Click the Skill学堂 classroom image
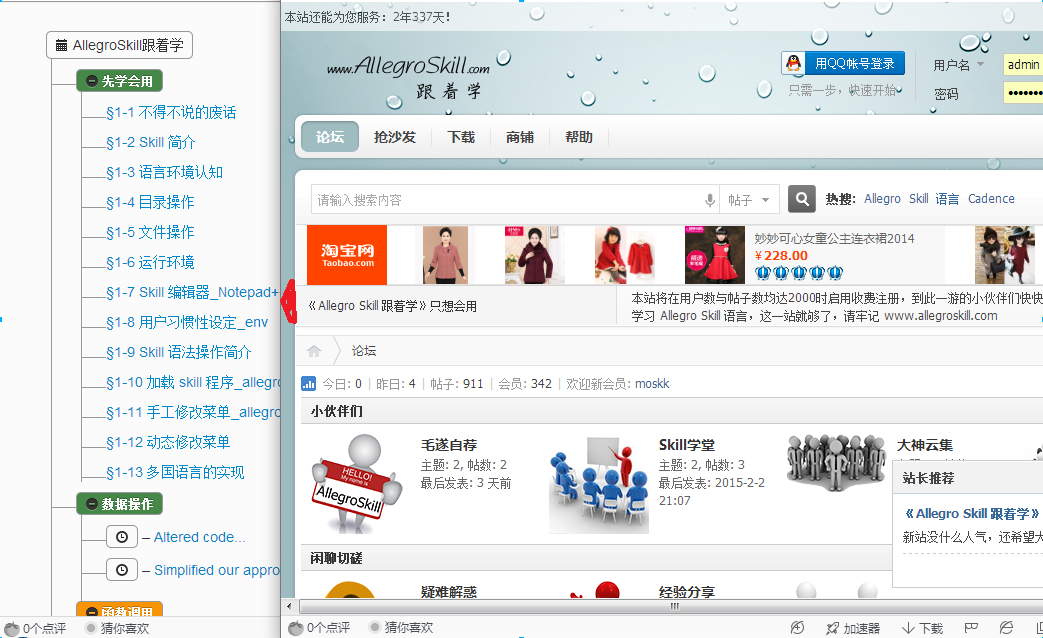 599,485
